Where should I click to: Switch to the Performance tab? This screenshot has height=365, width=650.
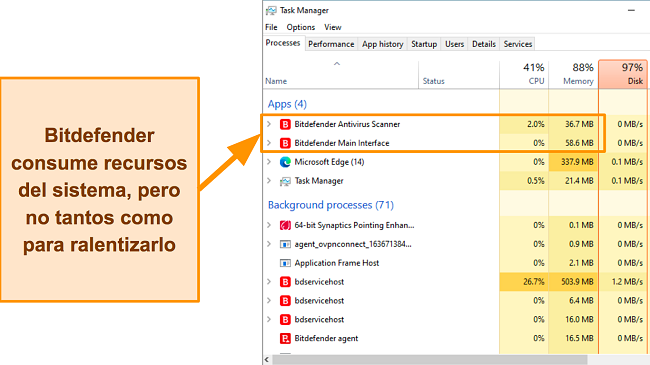coord(331,44)
